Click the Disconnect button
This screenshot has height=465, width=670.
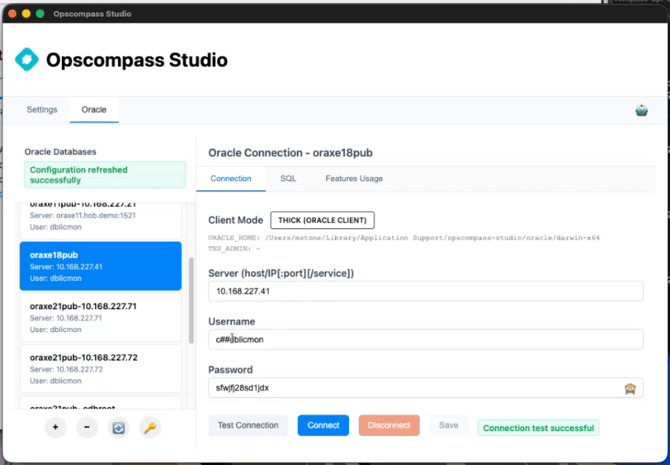[x=389, y=425]
